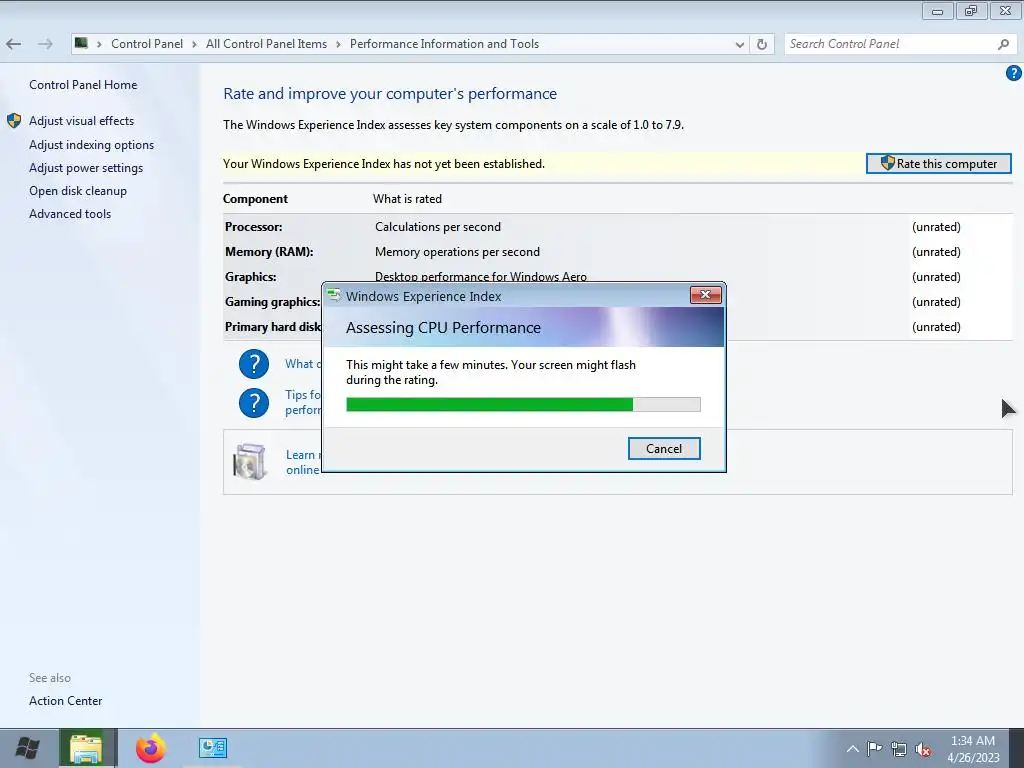This screenshot has width=1024, height=768.
Task: Click the network tray icon
Action: click(x=899, y=750)
